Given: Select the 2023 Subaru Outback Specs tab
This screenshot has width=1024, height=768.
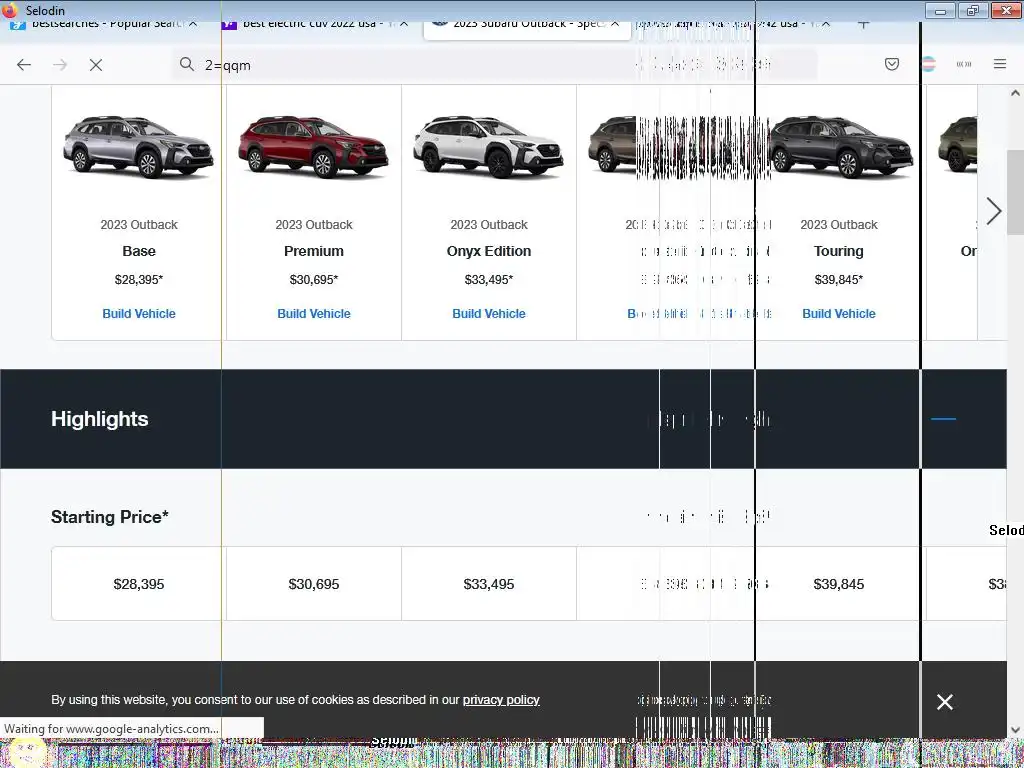Looking at the screenshot, I should pyautogui.click(x=528, y=26).
